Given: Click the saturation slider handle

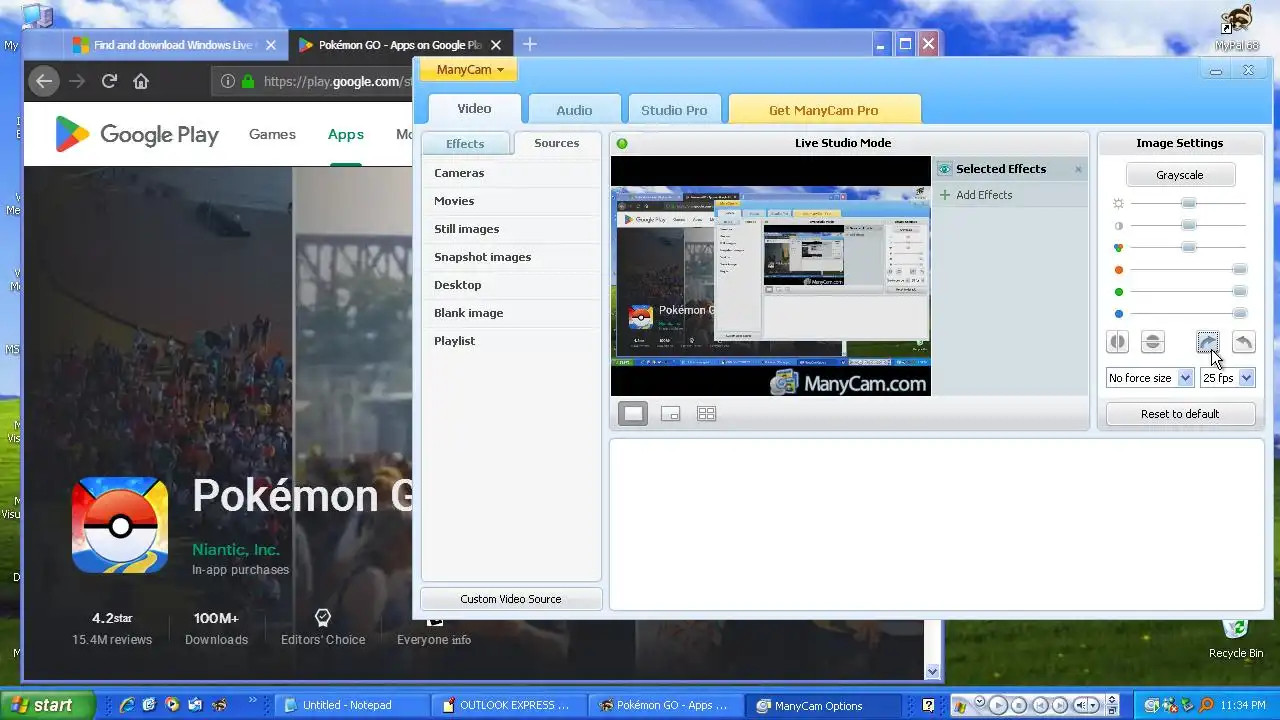Looking at the screenshot, I should point(1188,247).
